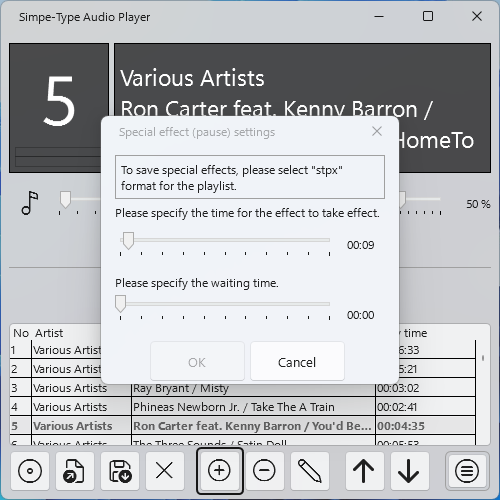The height and width of the screenshot is (500, 500).
Task: Remove track with minus circle icon
Action: (x=264, y=471)
